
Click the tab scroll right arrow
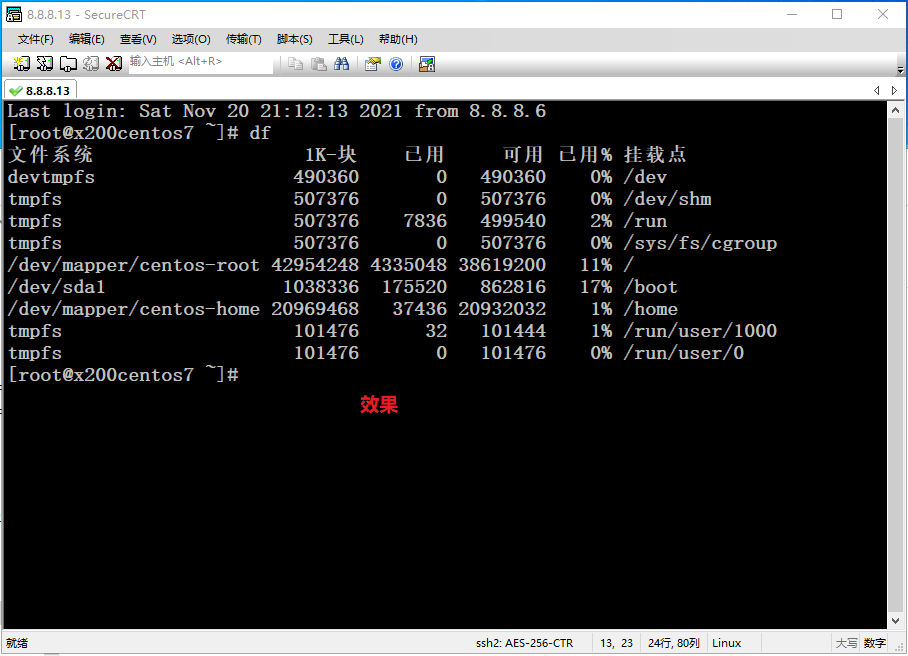coord(894,90)
